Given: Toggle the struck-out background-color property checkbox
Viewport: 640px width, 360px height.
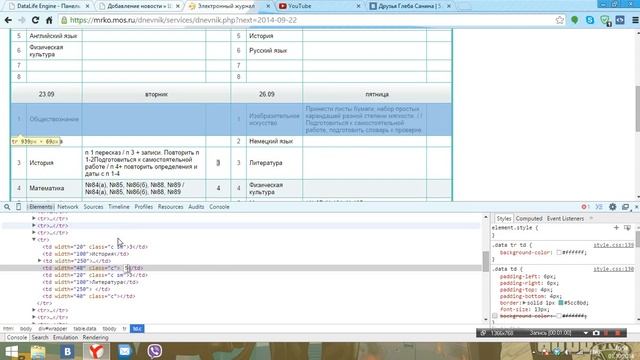Looking at the screenshot, I should point(495,316).
